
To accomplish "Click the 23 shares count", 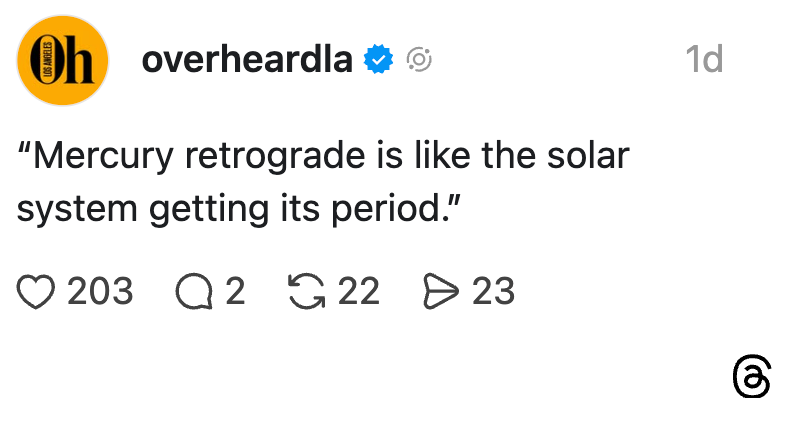I will (493, 291).
